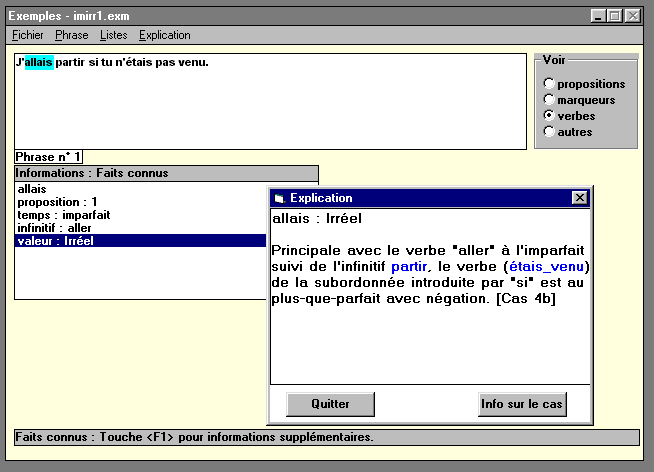Click the Faits connus status bar message

(x=327, y=437)
